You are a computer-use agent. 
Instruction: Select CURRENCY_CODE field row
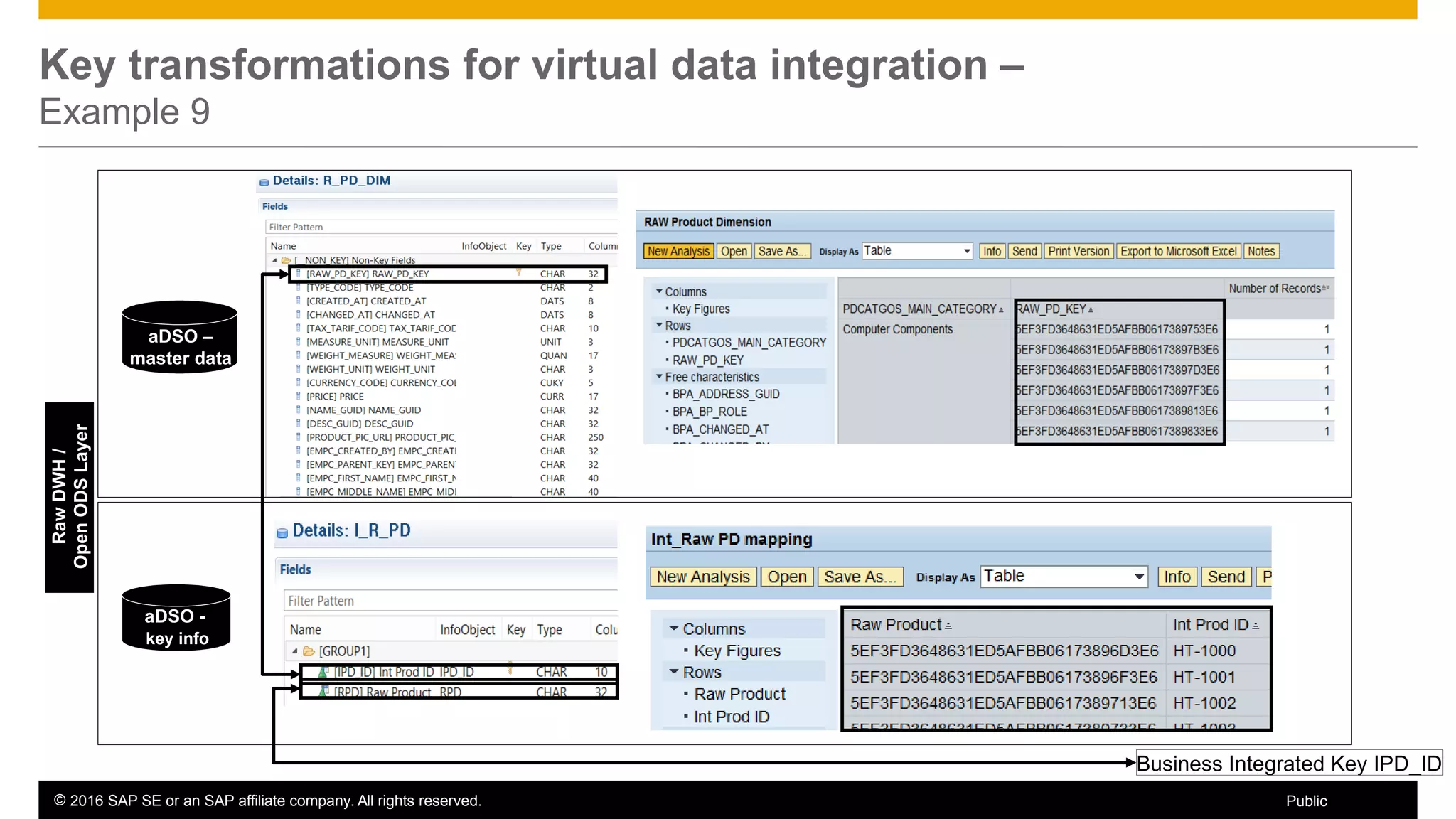pyautogui.click(x=447, y=382)
